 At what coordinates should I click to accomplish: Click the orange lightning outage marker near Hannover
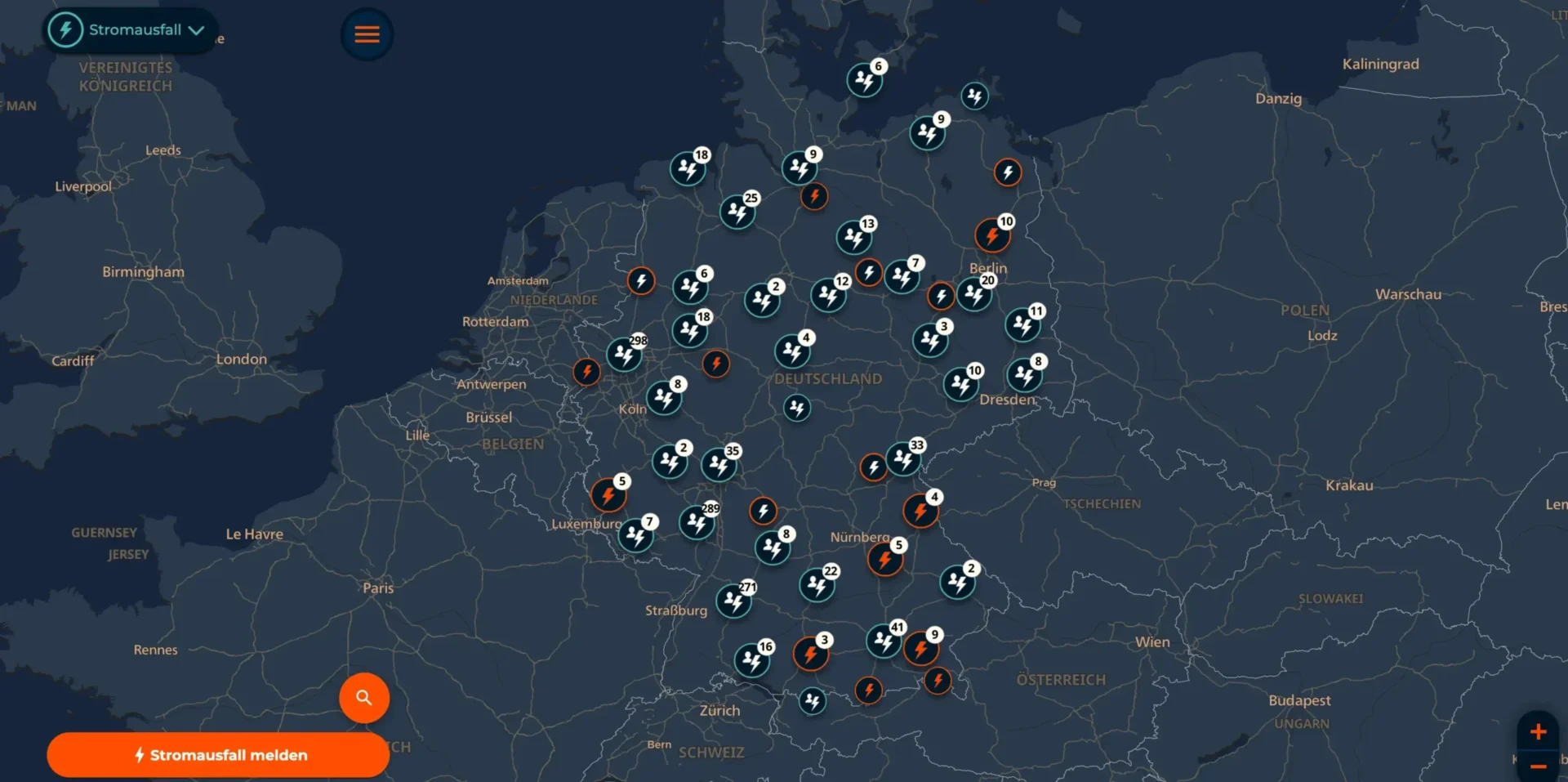click(x=814, y=195)
